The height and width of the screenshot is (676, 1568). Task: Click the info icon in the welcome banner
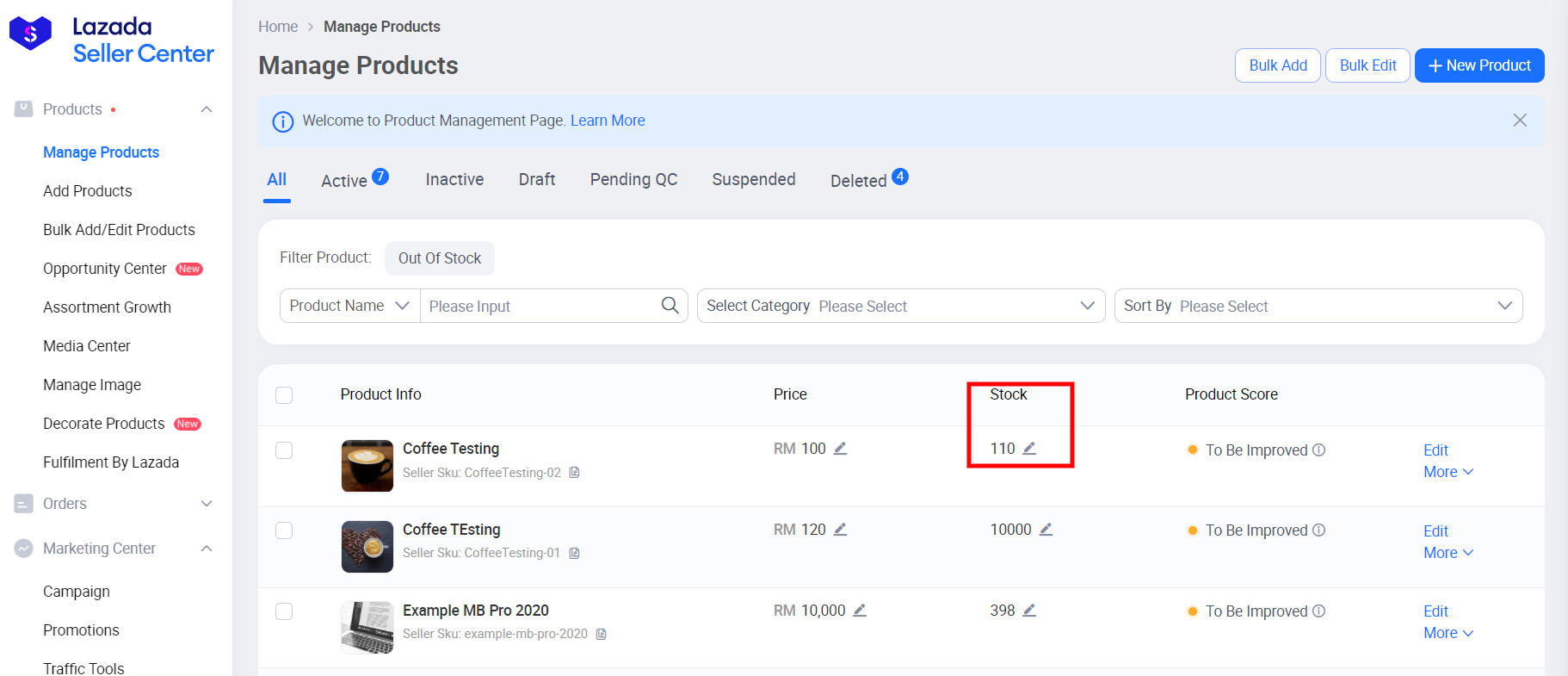[x=283, y=121]
